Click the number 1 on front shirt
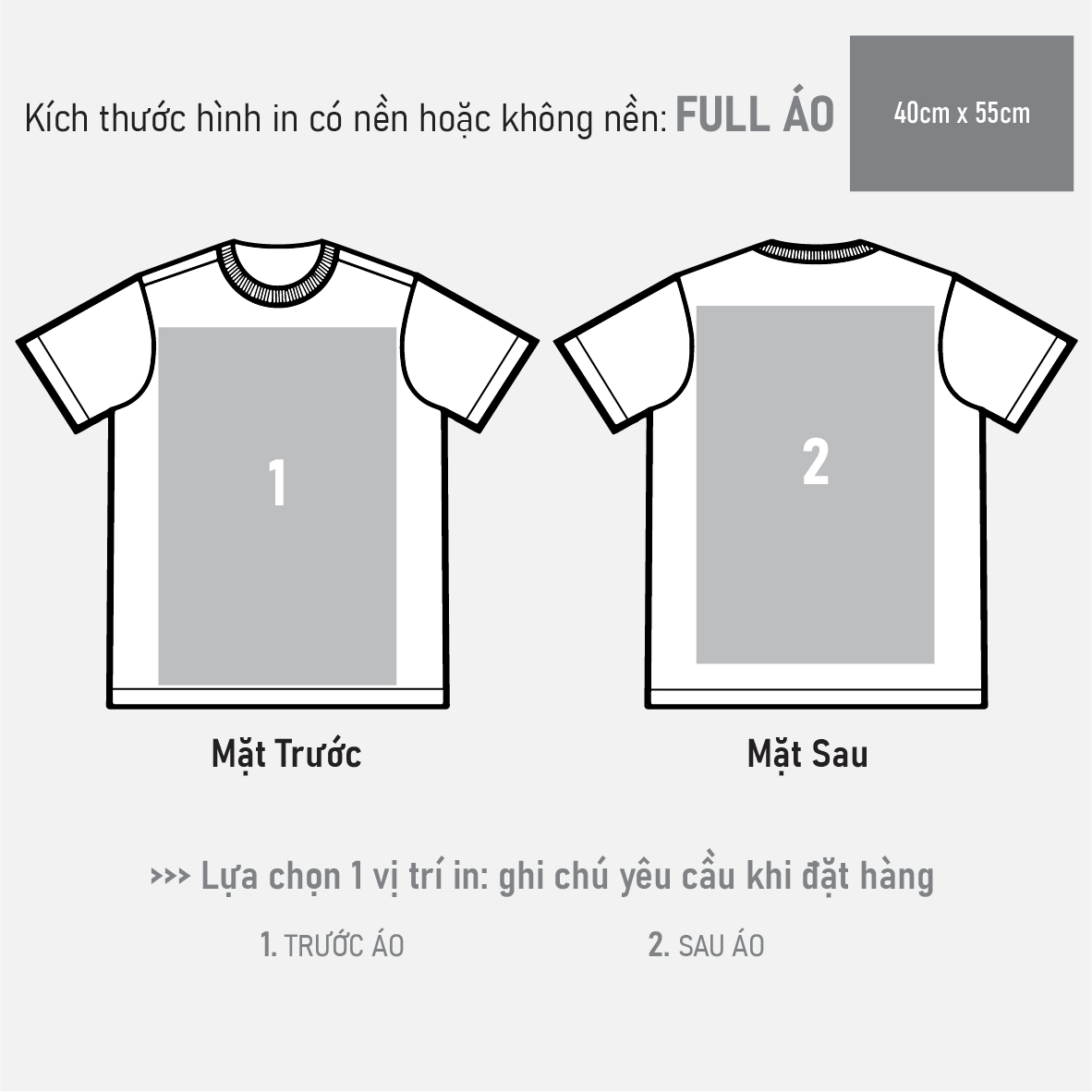The width and height of the screenshot is (1092, 1092). 278,482
